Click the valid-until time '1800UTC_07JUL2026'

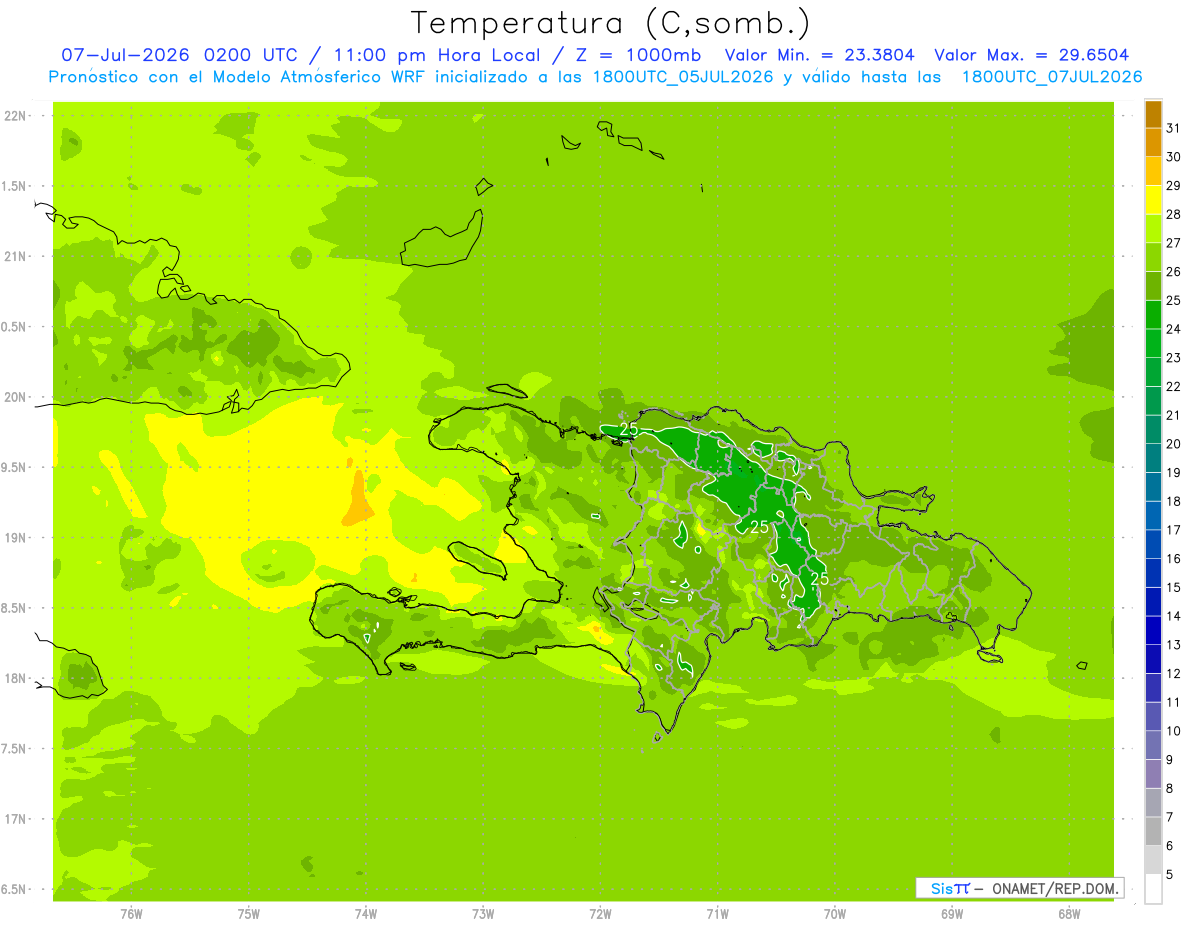tap(1051, 77)
